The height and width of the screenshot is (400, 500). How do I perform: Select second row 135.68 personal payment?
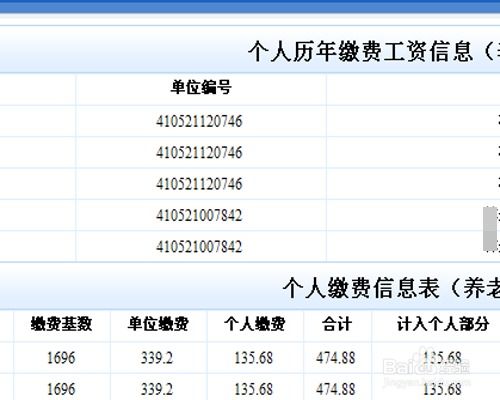[254, 389]
